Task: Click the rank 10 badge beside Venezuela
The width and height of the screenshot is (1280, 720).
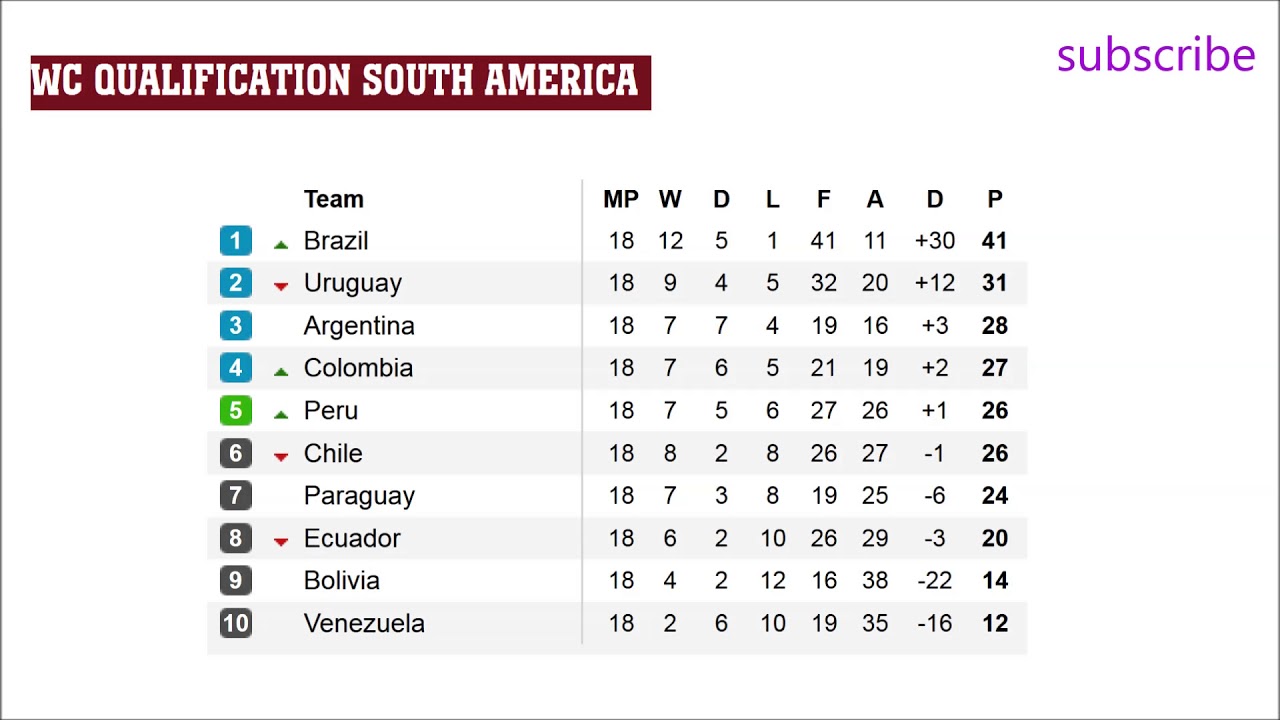Action: click(x=236, y=623)
